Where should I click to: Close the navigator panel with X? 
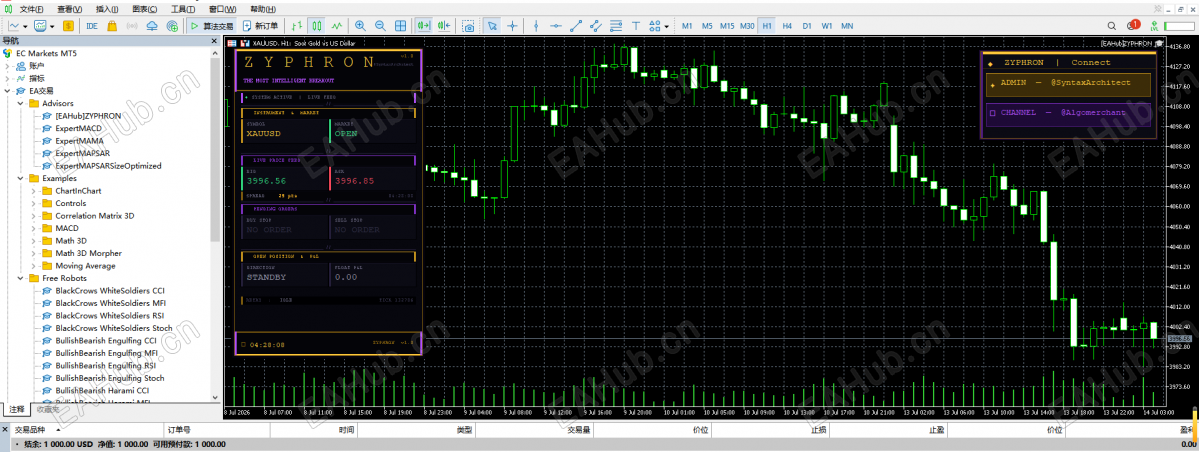point(216,41)
